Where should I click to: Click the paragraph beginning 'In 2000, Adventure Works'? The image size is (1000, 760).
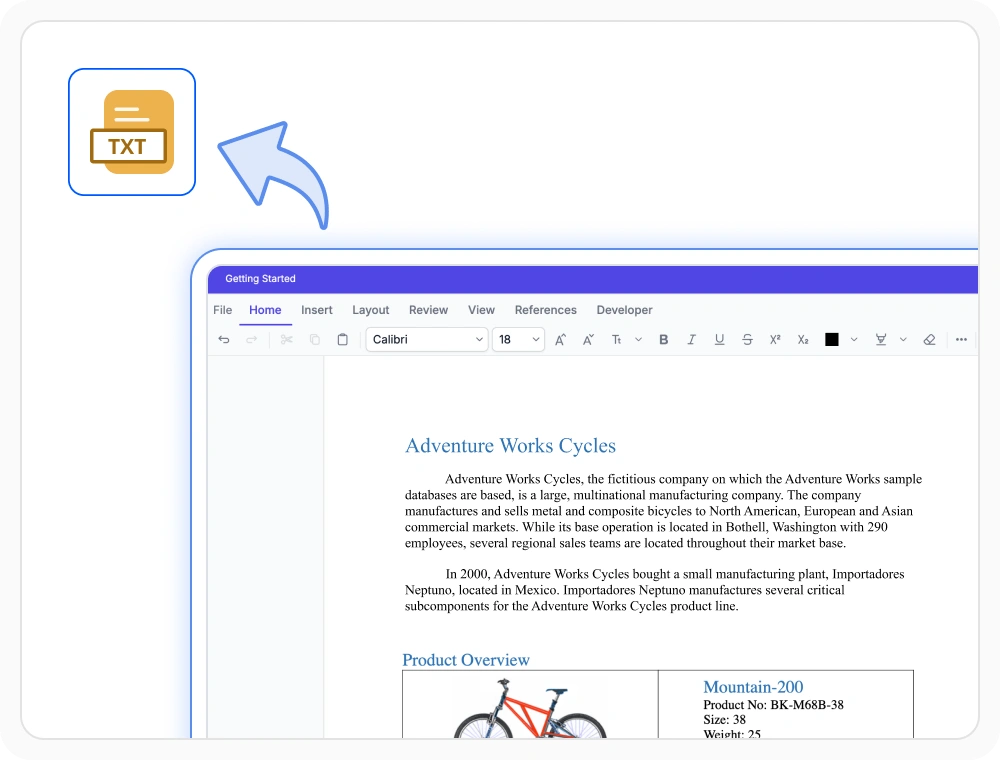(x=654, y=590)
